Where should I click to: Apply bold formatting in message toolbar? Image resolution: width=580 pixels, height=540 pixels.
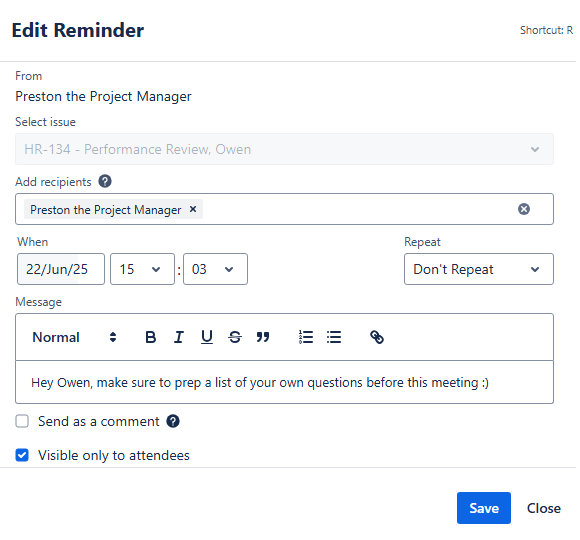pyautogui.click(x=151, y=337)
